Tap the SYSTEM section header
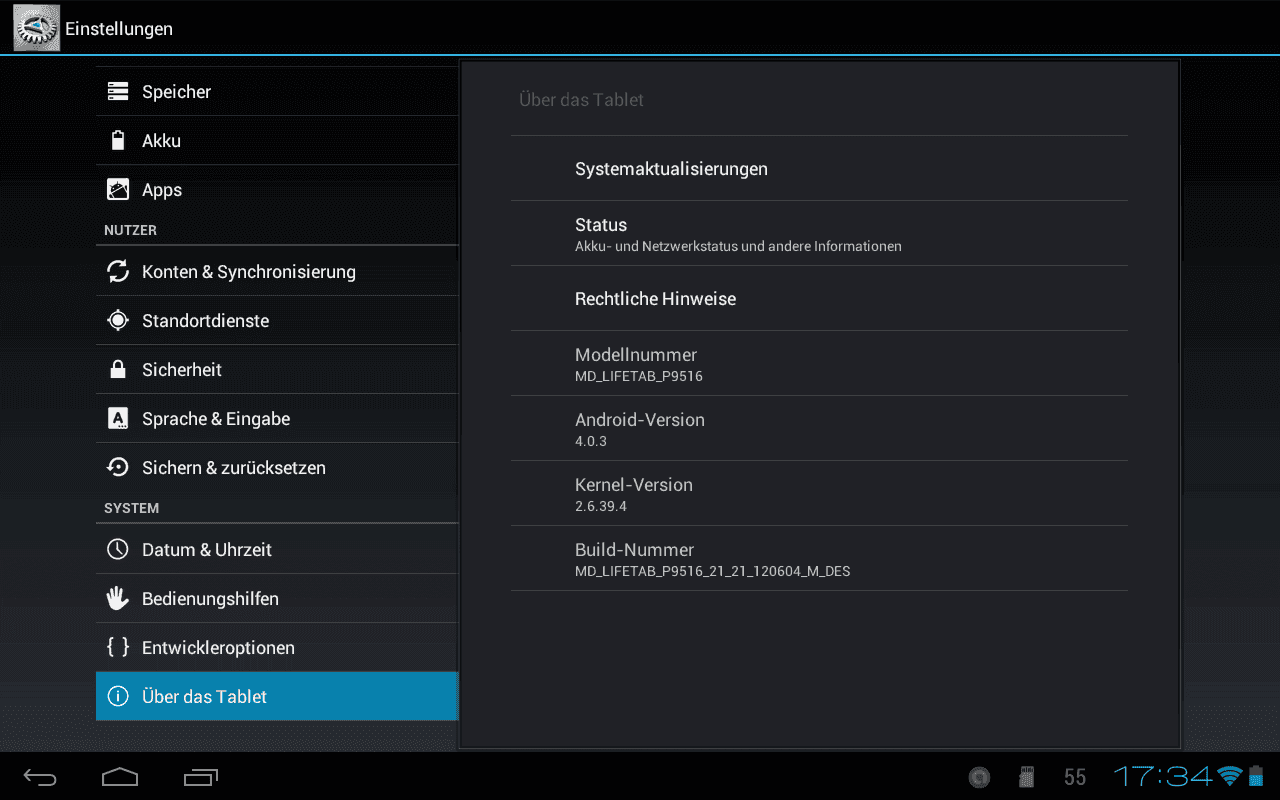The height and width of the screenshot is (800, 1280). [x=131, y=508]
